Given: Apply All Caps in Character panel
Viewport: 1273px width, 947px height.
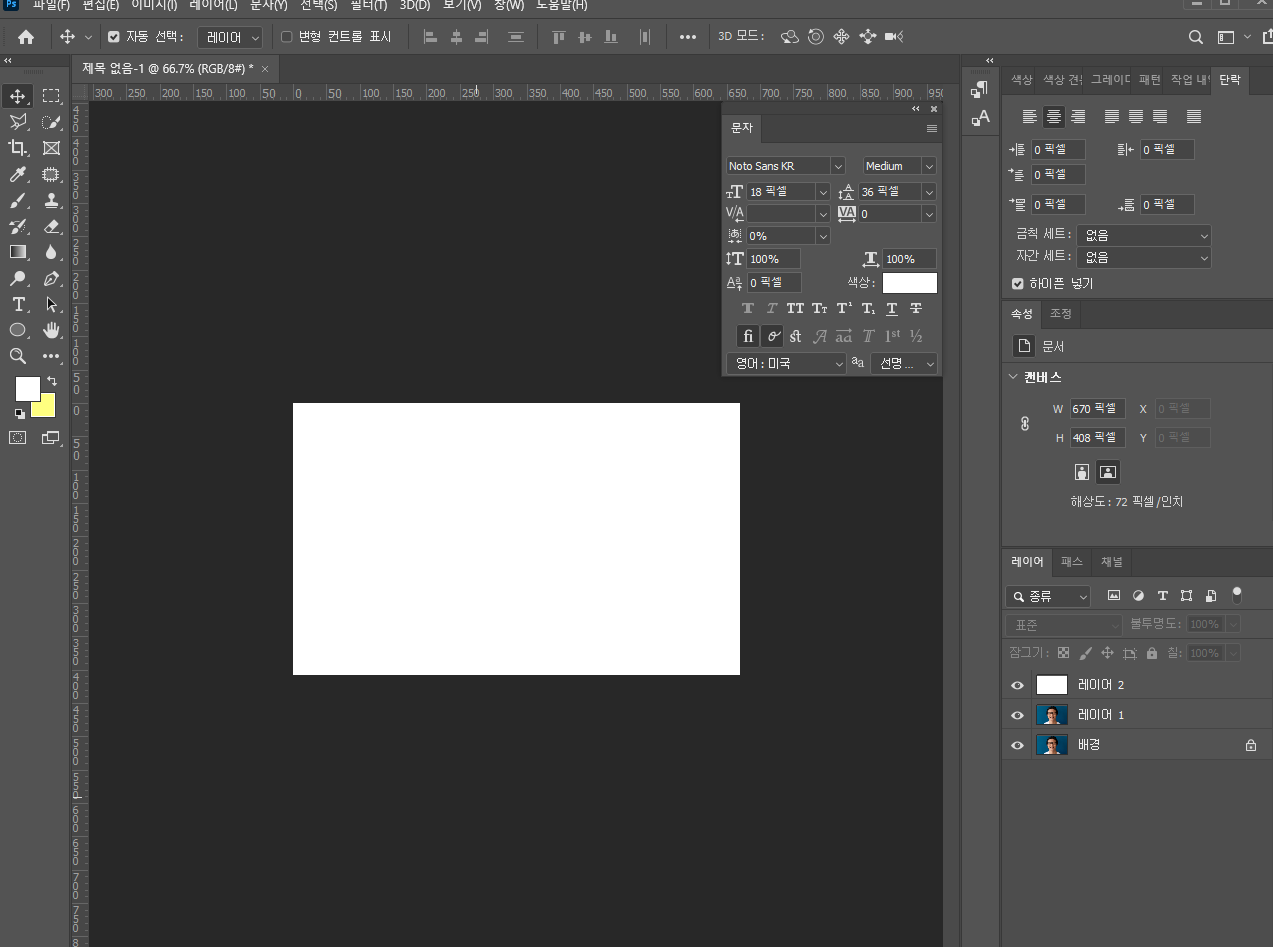Looking at the screenshot, I should [795, 309].
